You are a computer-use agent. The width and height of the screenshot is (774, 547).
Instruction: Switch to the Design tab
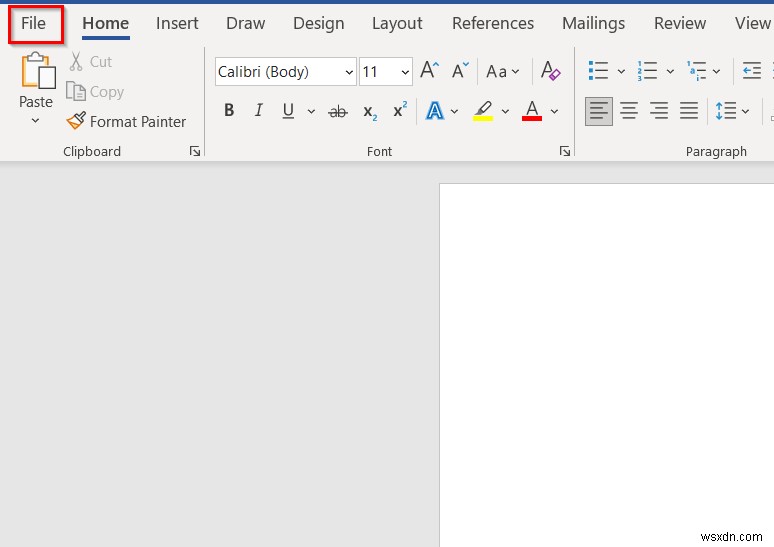click(x=318, y=23)
